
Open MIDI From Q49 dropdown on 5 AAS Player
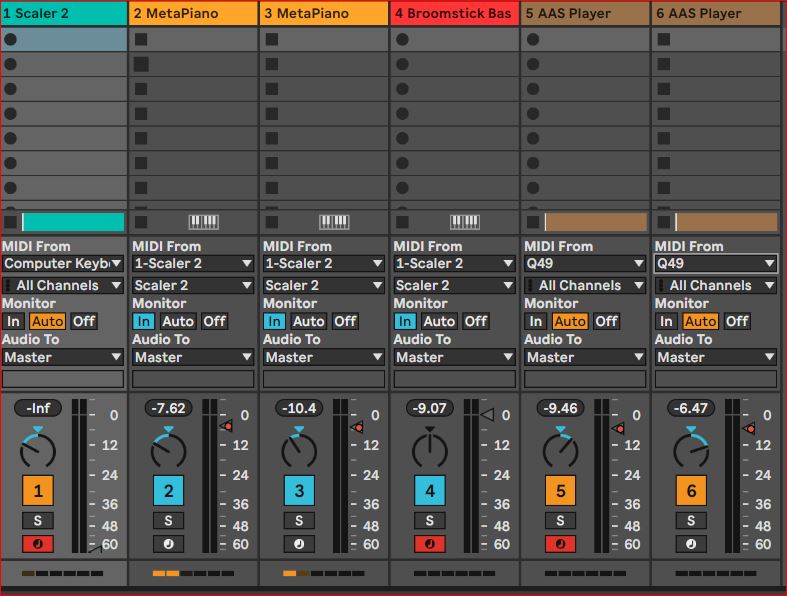click(585, 264)
